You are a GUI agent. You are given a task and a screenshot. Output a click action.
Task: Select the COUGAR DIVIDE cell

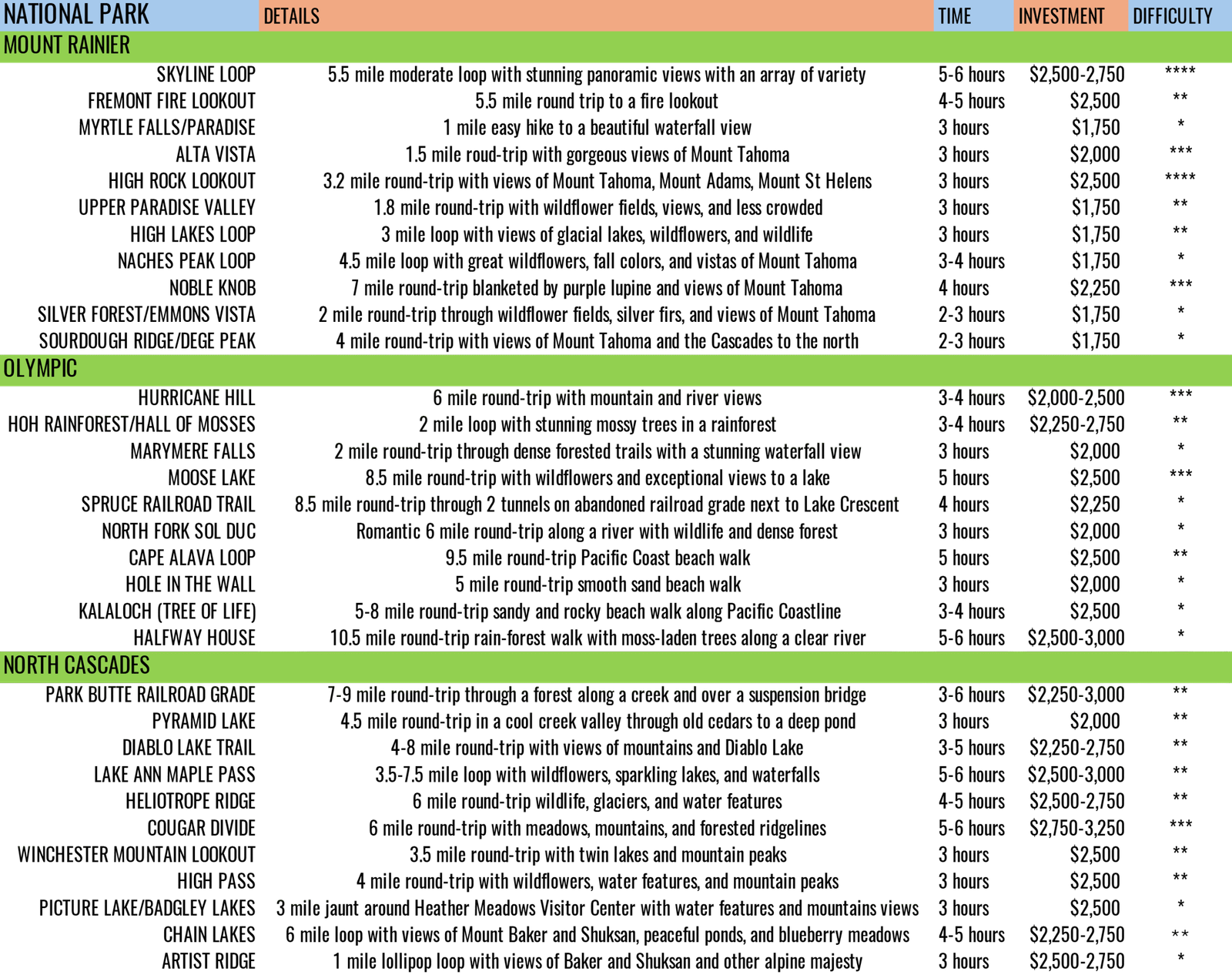point(201,829)
